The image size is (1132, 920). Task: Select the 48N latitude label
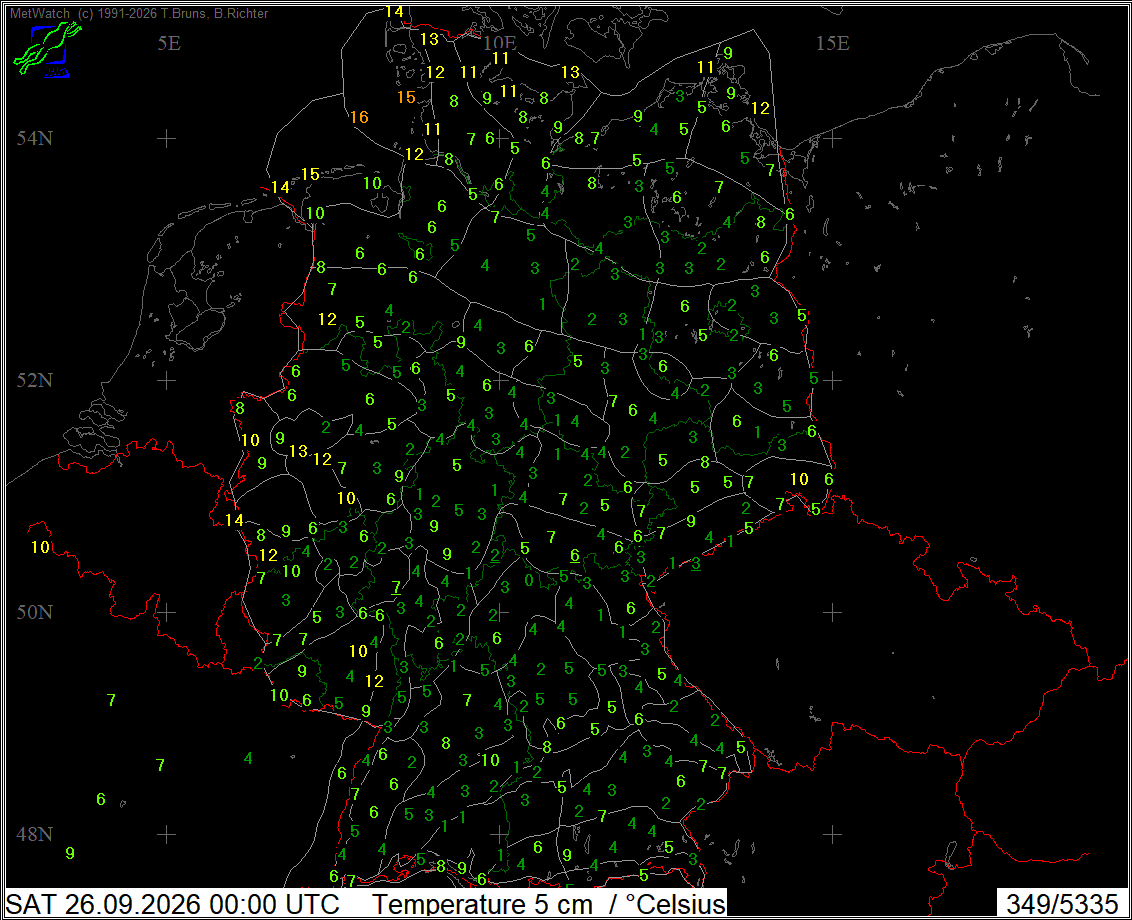click(x=35, y=834)
